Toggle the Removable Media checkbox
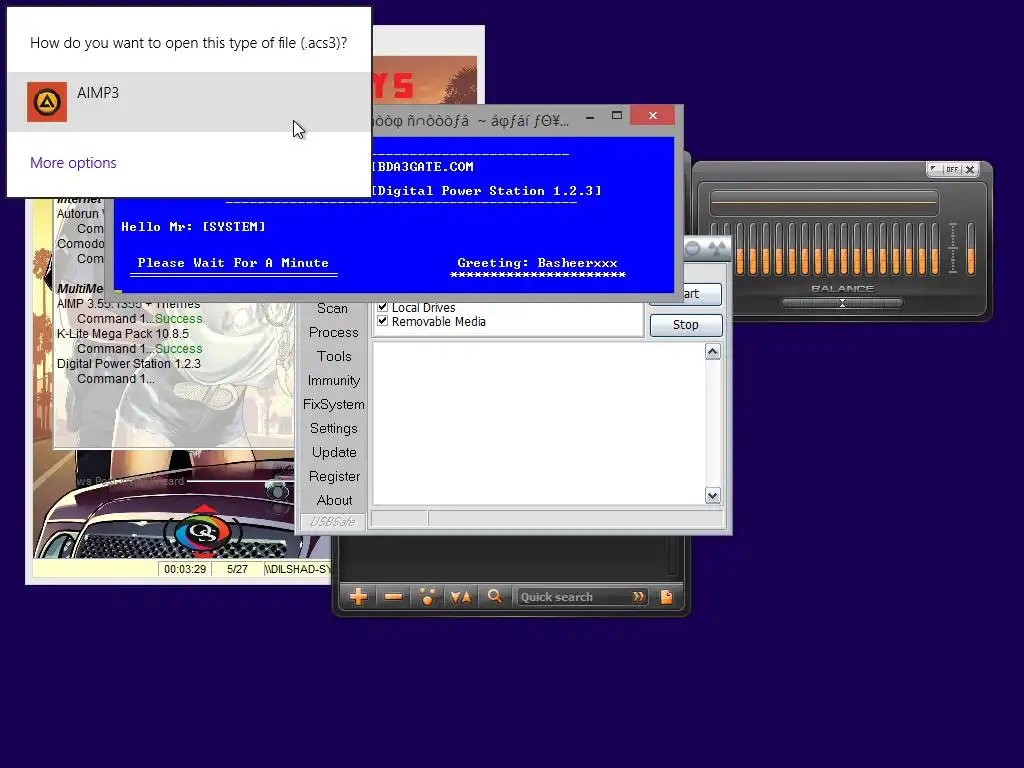Viewport: 1024px width, 768px height. (383, 321)
